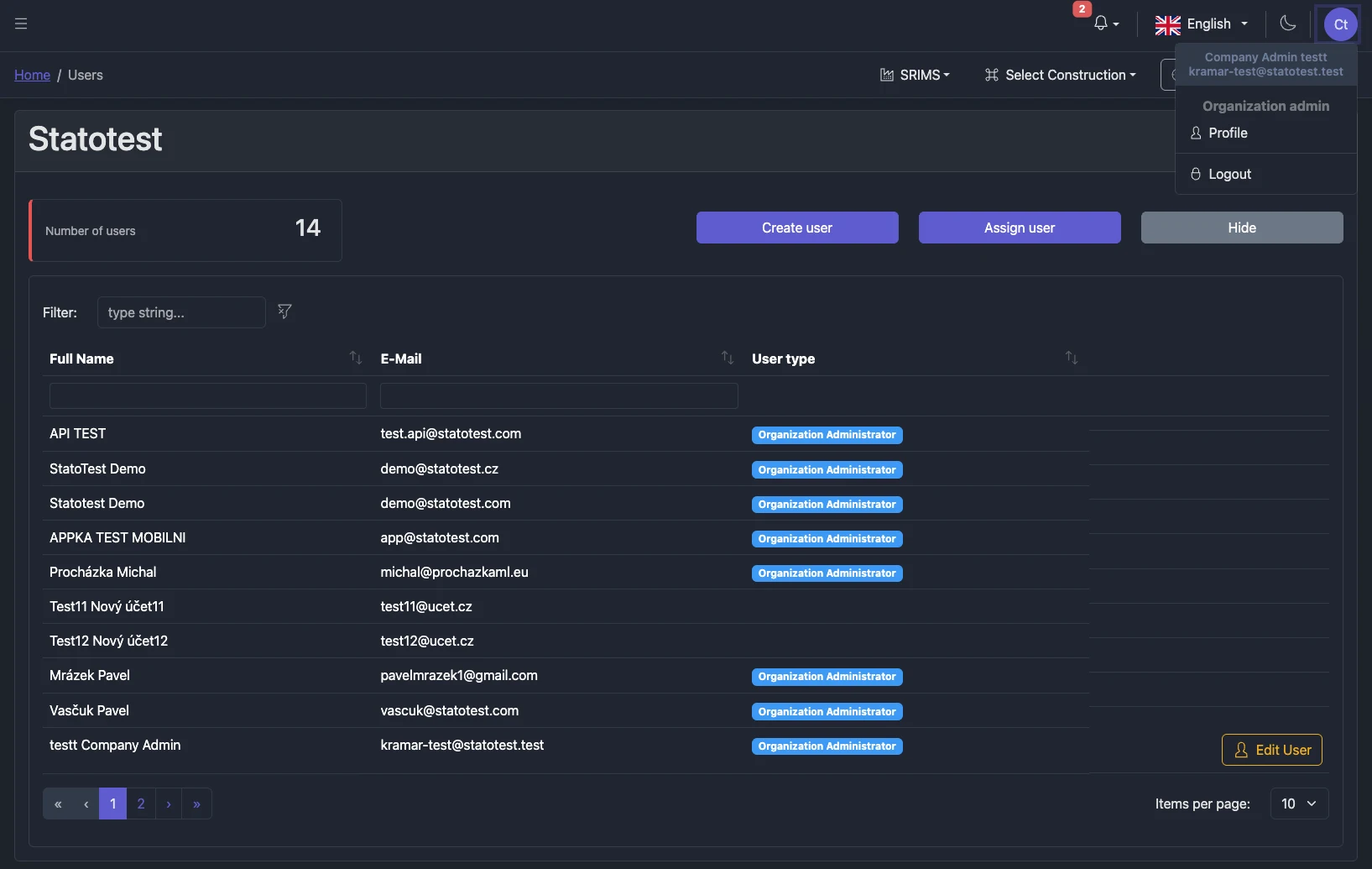
Task: Open Profile from the account menu
Action: tap(1228, 133)
